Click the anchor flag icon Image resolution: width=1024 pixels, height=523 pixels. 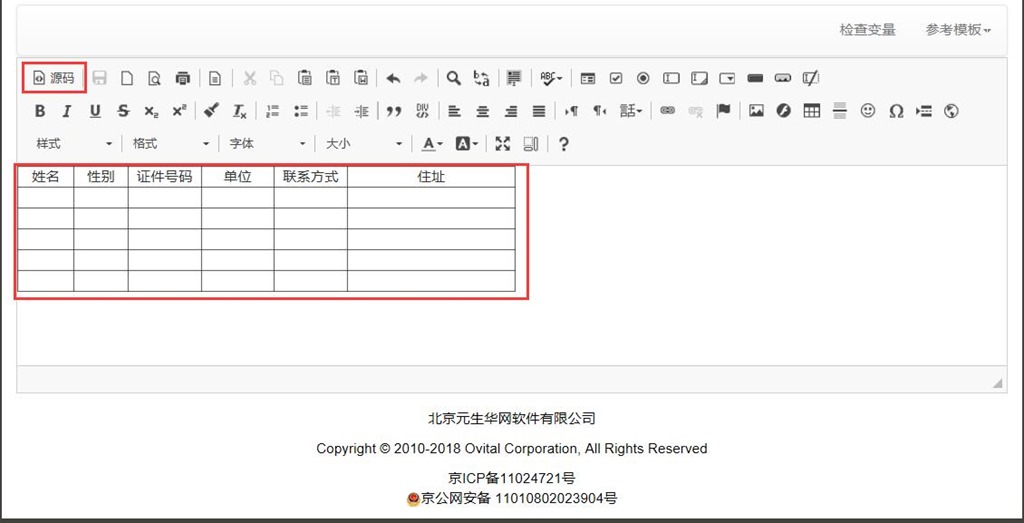click(x=723, y=111)
